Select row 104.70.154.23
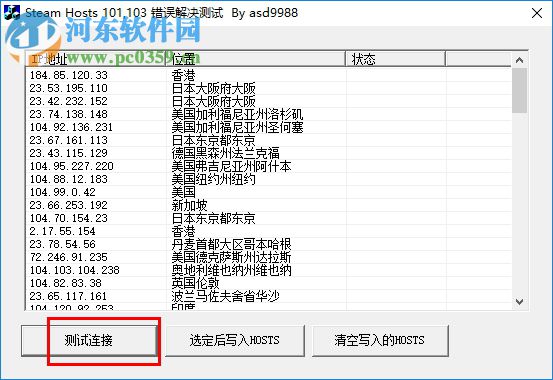Image resolution: width=553 pixels, height=380 pixels. click(269, 218)
